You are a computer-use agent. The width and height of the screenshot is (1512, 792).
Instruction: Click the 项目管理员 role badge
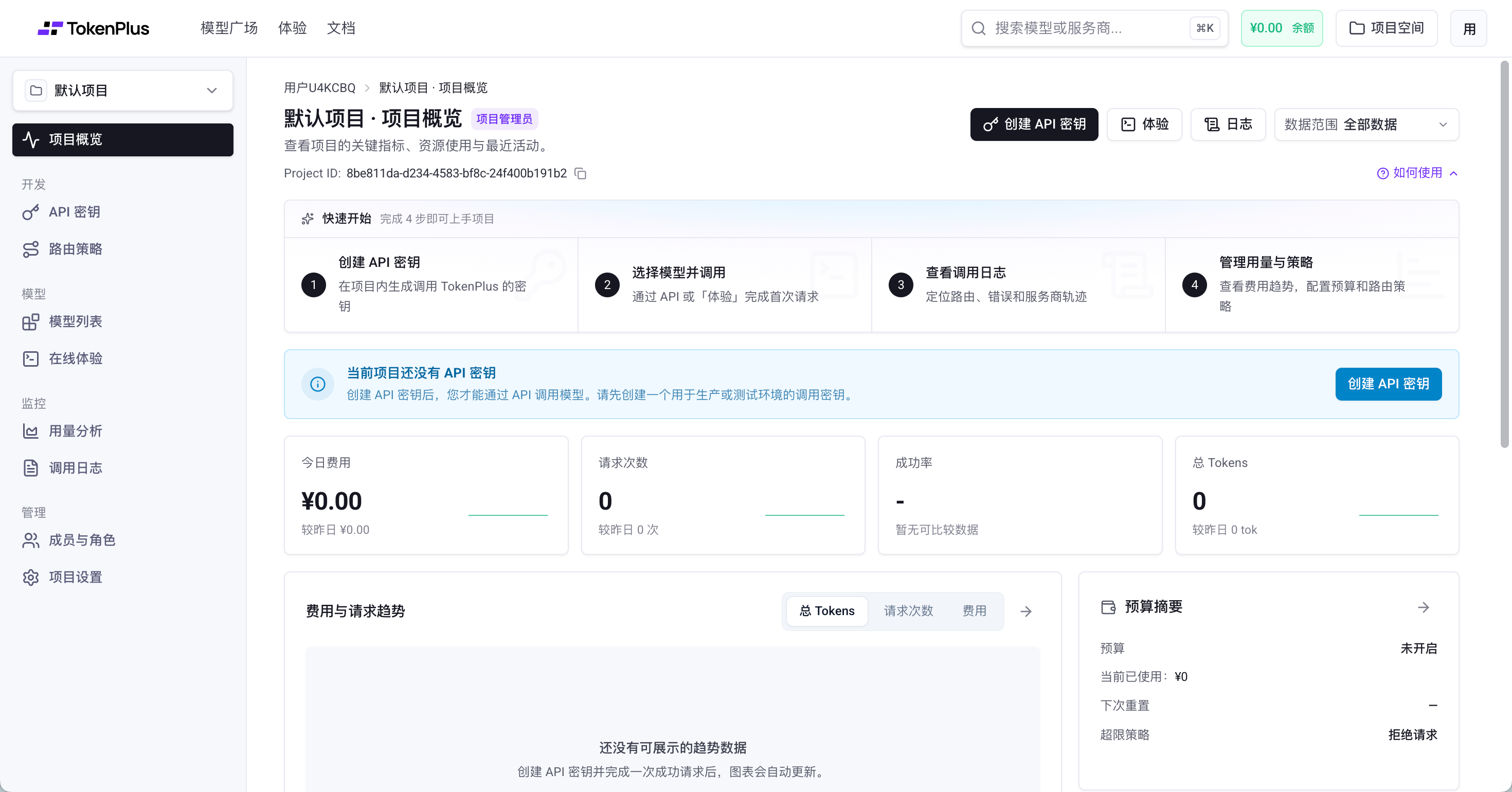pyautogui.click(x=504, y=119)
